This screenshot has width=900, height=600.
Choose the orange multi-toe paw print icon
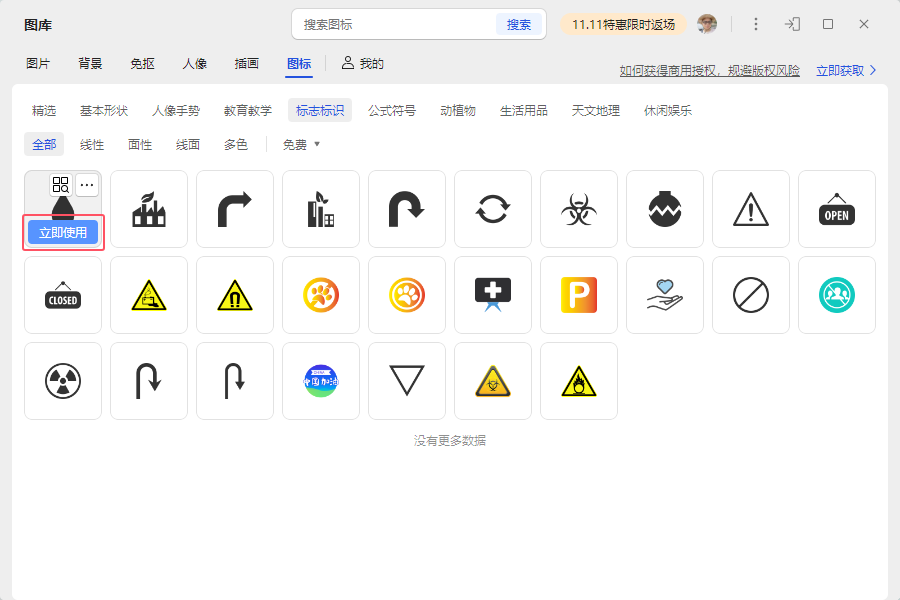click(x=321, y=295)
